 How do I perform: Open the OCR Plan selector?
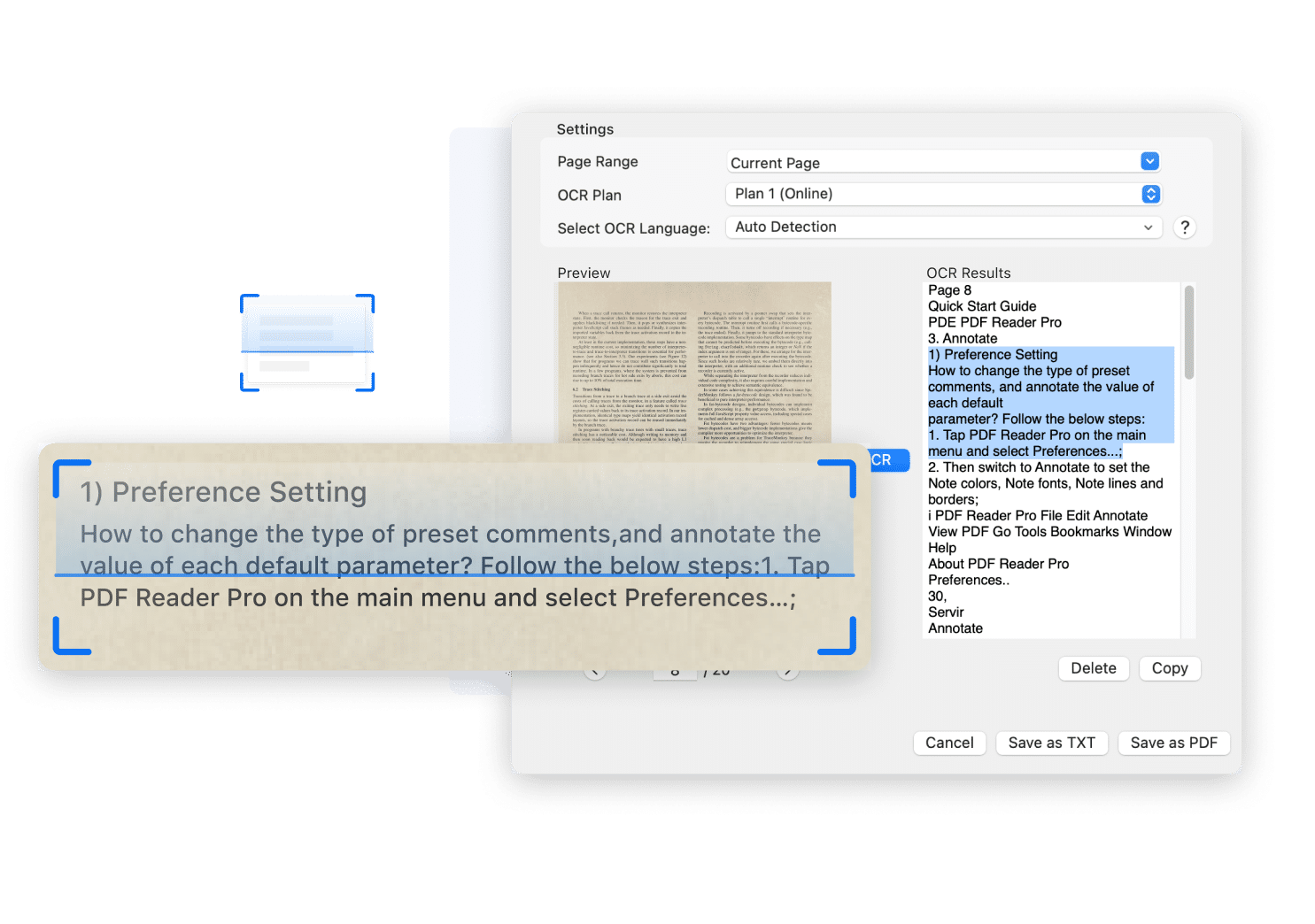pyautogui.click(x=943, y=194)
